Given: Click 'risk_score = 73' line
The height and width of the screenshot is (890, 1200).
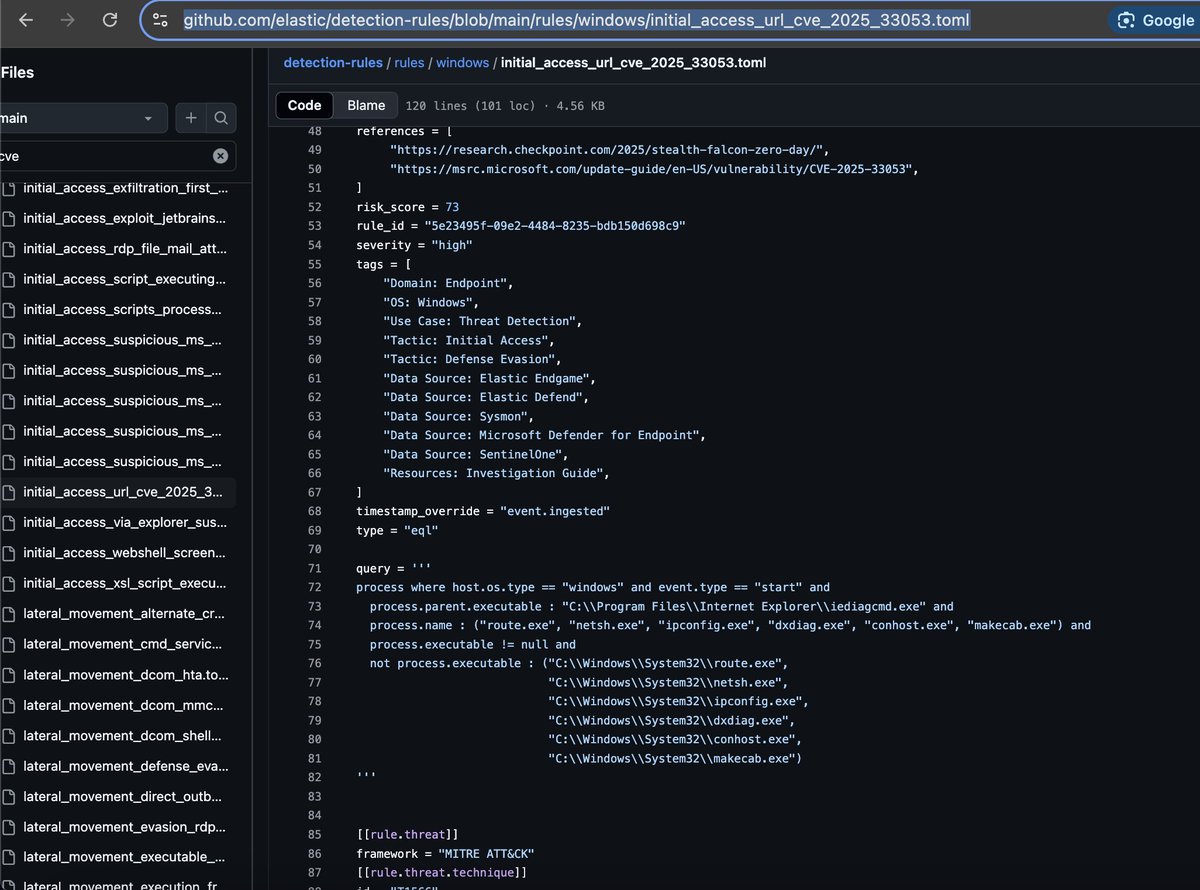Looking at the screenshot, I should click(407, 207).
